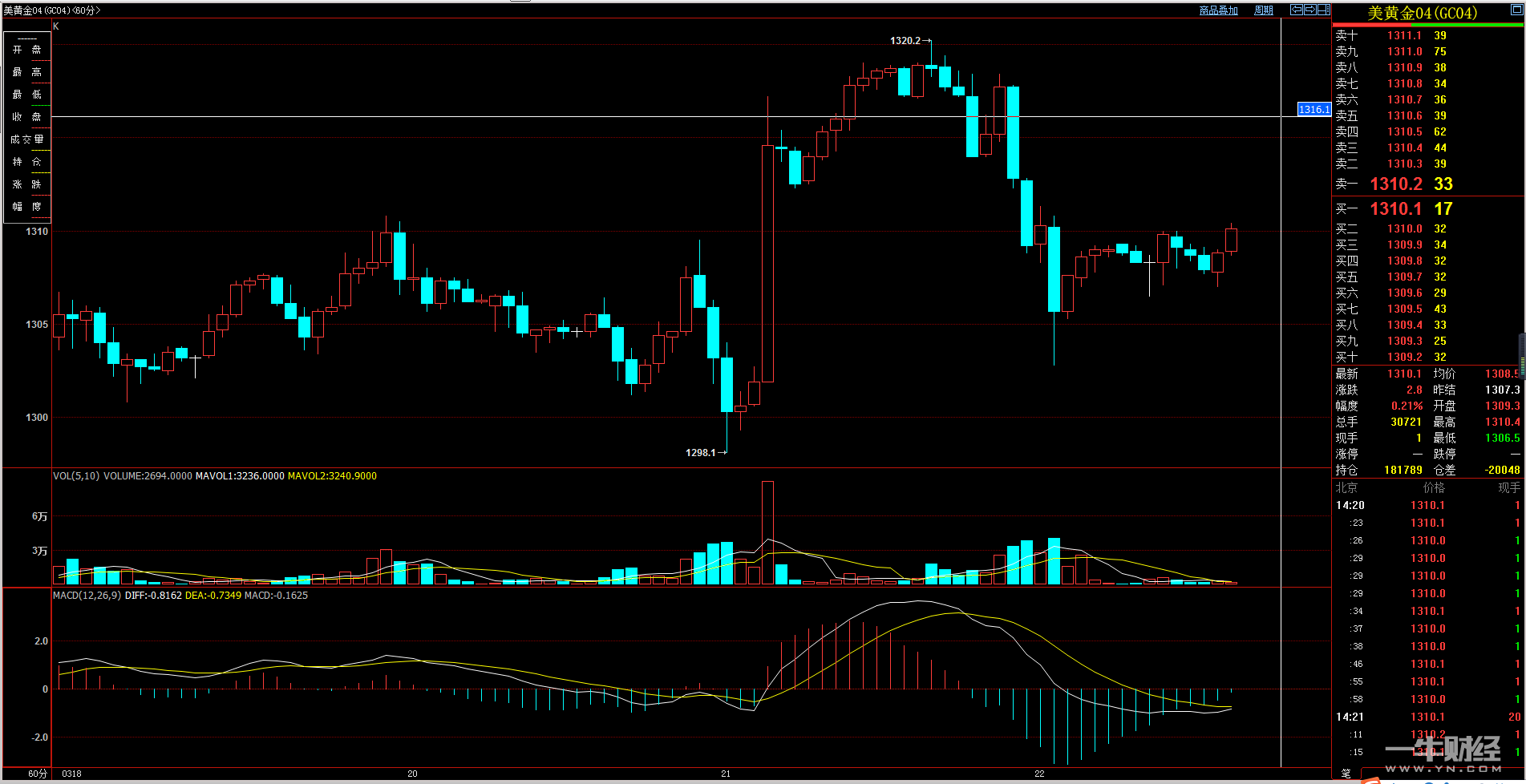
Task: Click the 60分 period label at bottom left
Action: click(38, 774)
